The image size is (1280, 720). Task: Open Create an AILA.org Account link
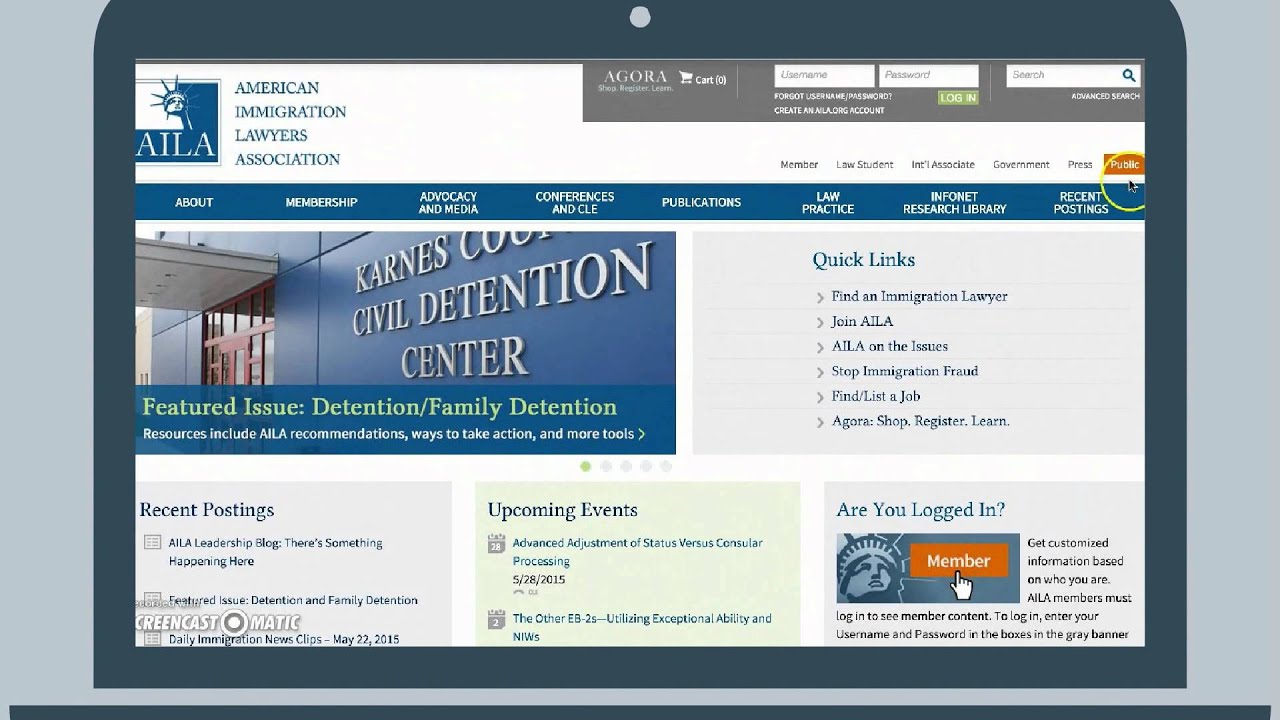tap(829, 111)
